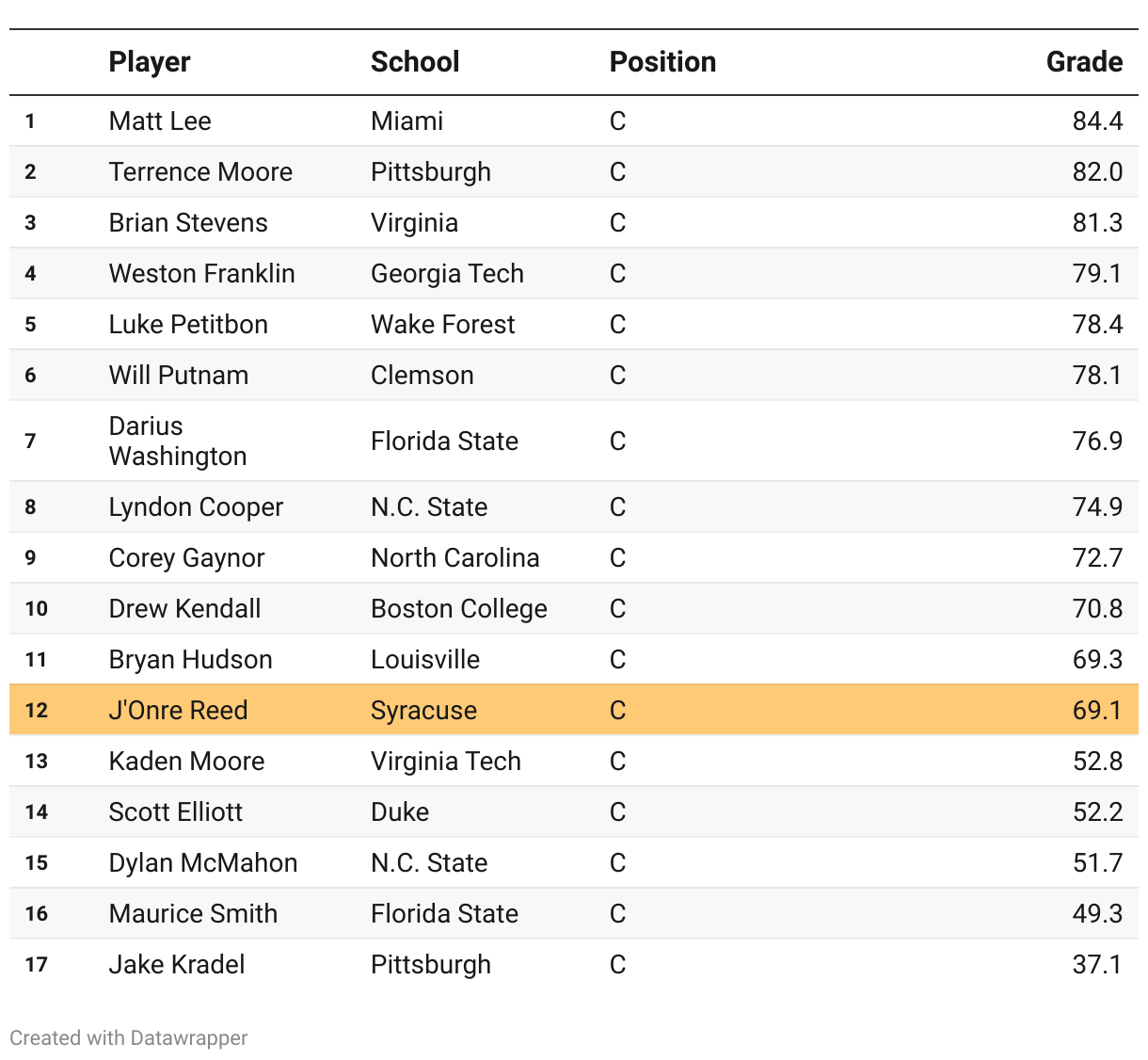Click Terrence Moore's name

200,172
